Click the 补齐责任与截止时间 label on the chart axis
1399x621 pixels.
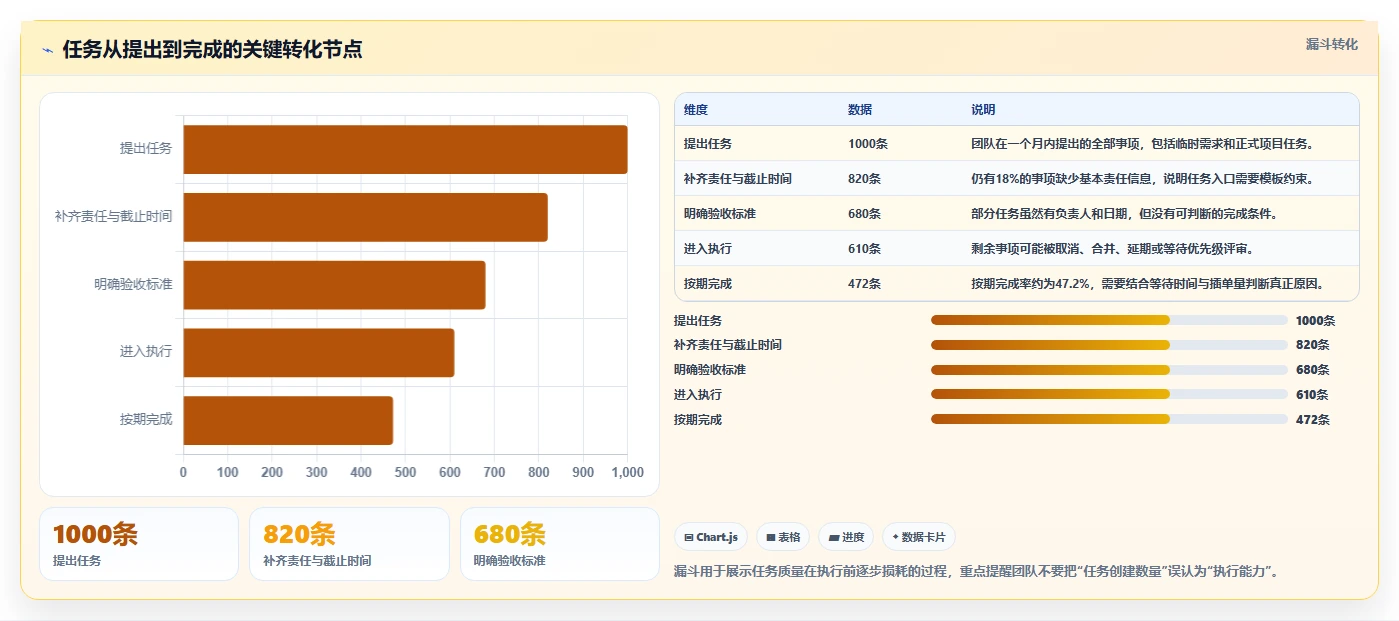(114, 217)
